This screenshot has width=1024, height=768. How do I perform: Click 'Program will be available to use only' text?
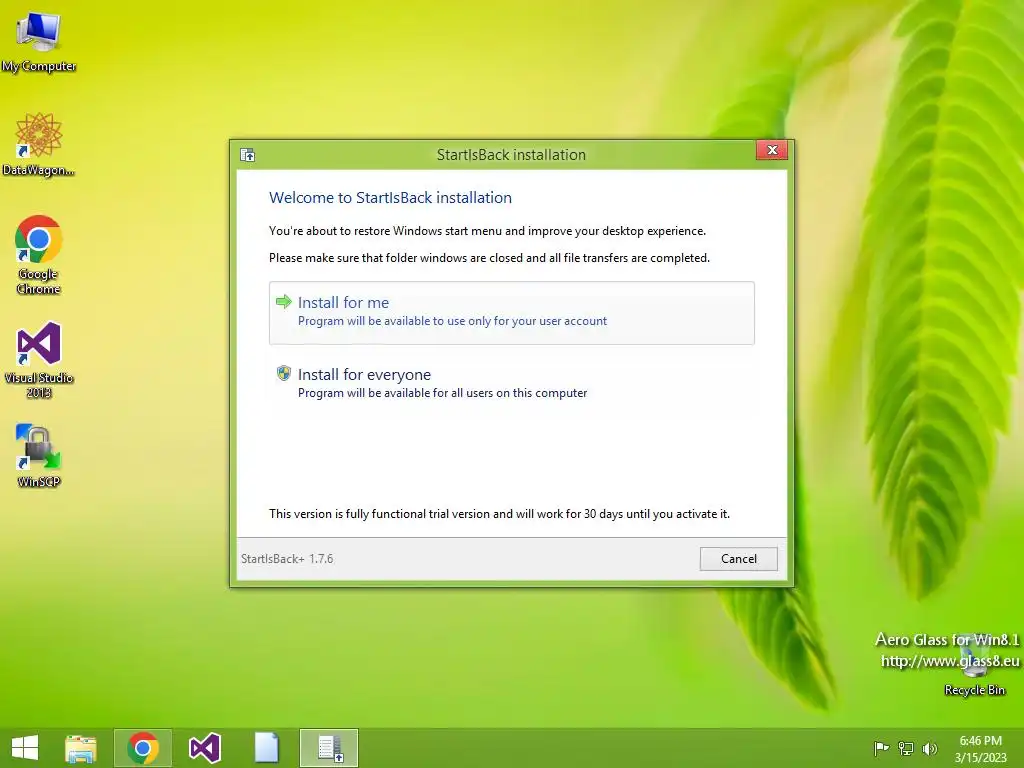pyautogui.click(x=453, y=321)
